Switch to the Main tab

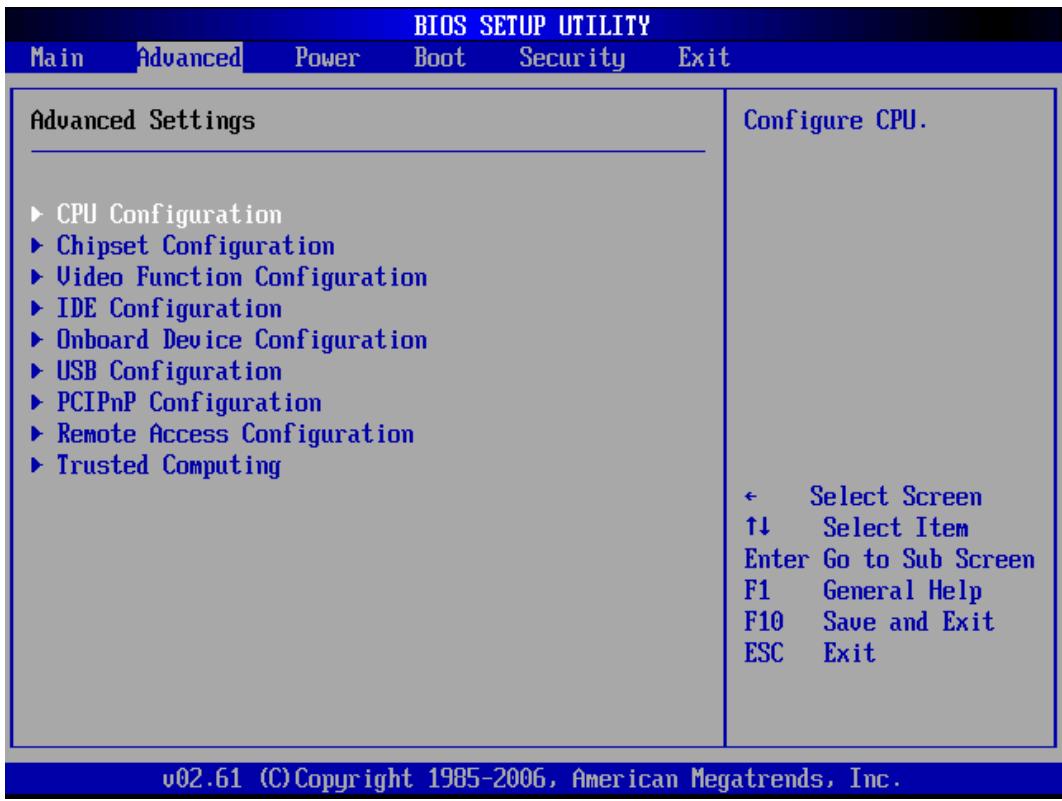(x=57, y=58)
